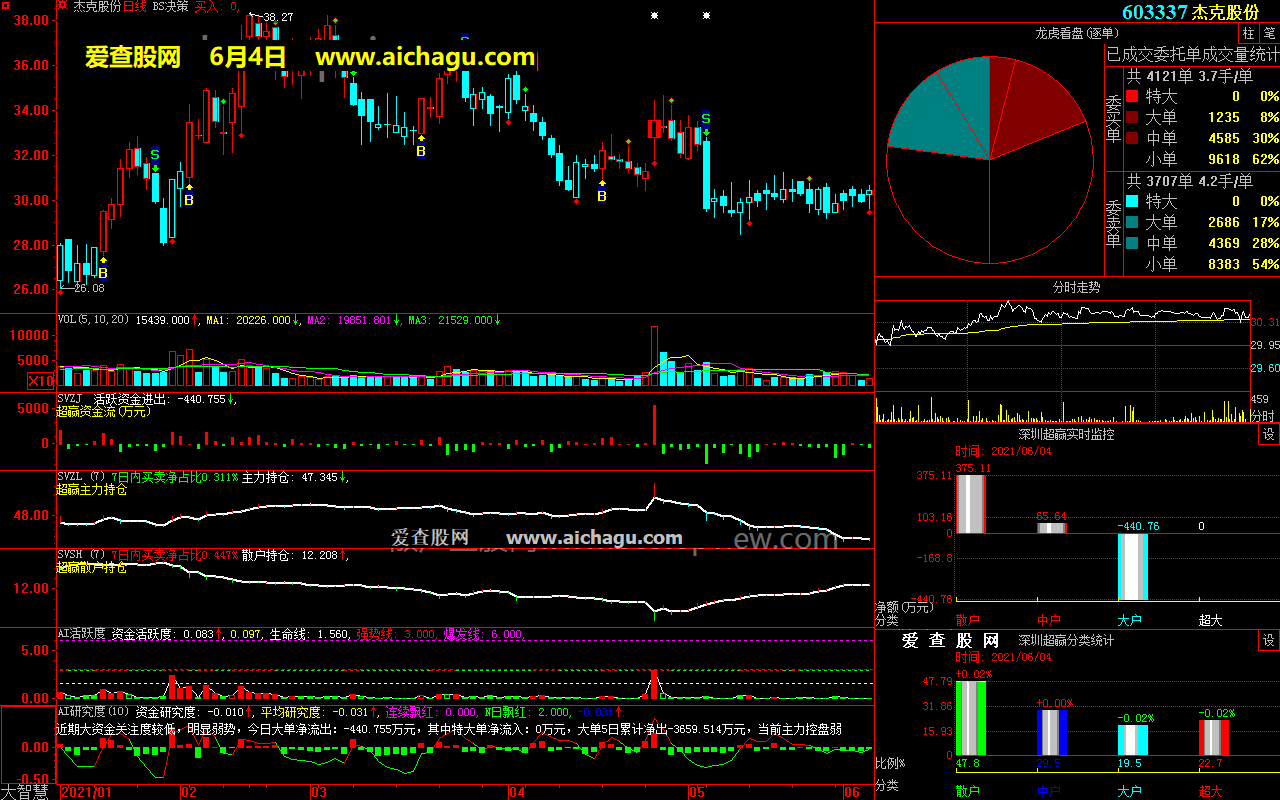Jump to the 02 month marker

tap(189, 792)
